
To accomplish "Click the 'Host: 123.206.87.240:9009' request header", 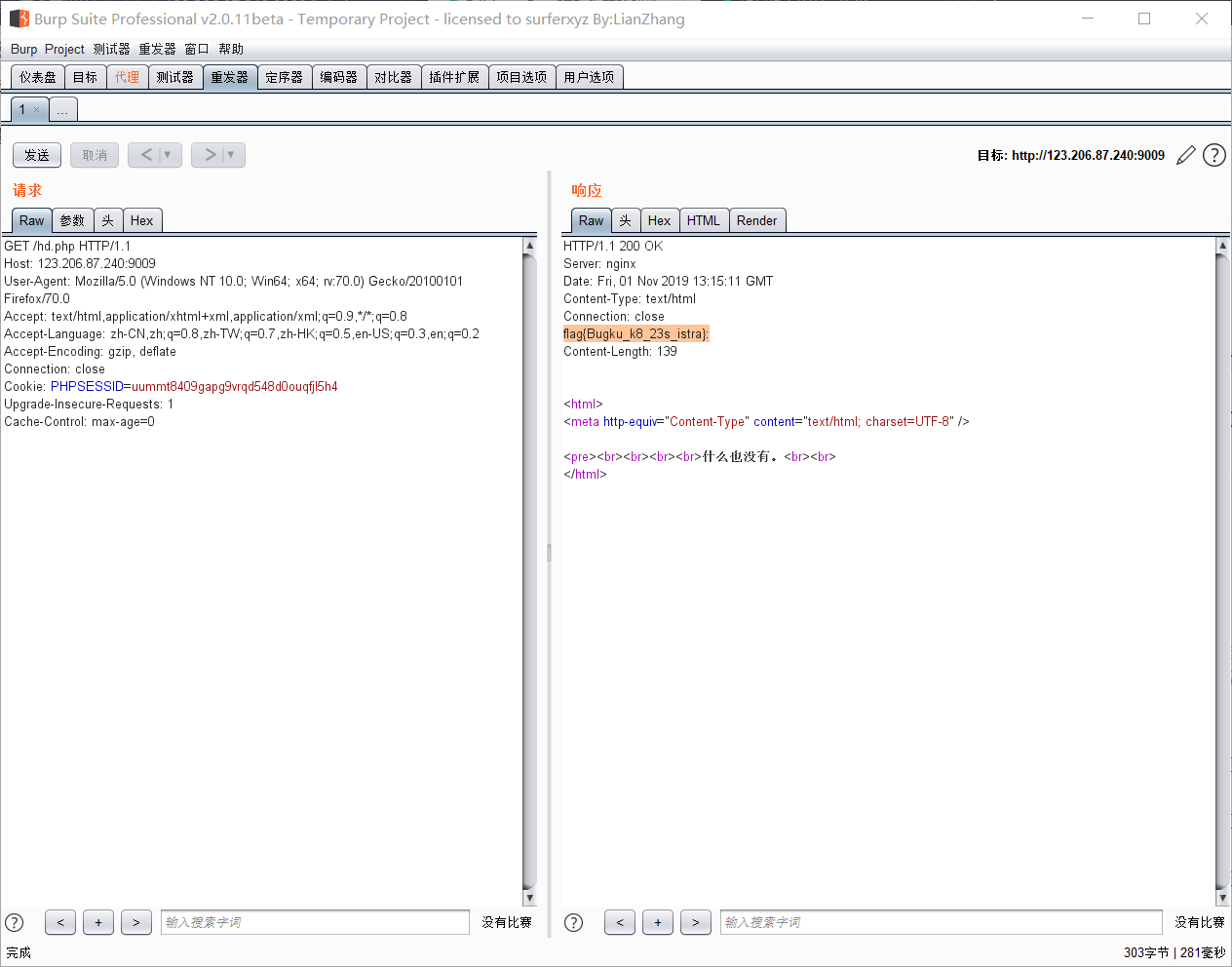I will (x=80, y=264).
